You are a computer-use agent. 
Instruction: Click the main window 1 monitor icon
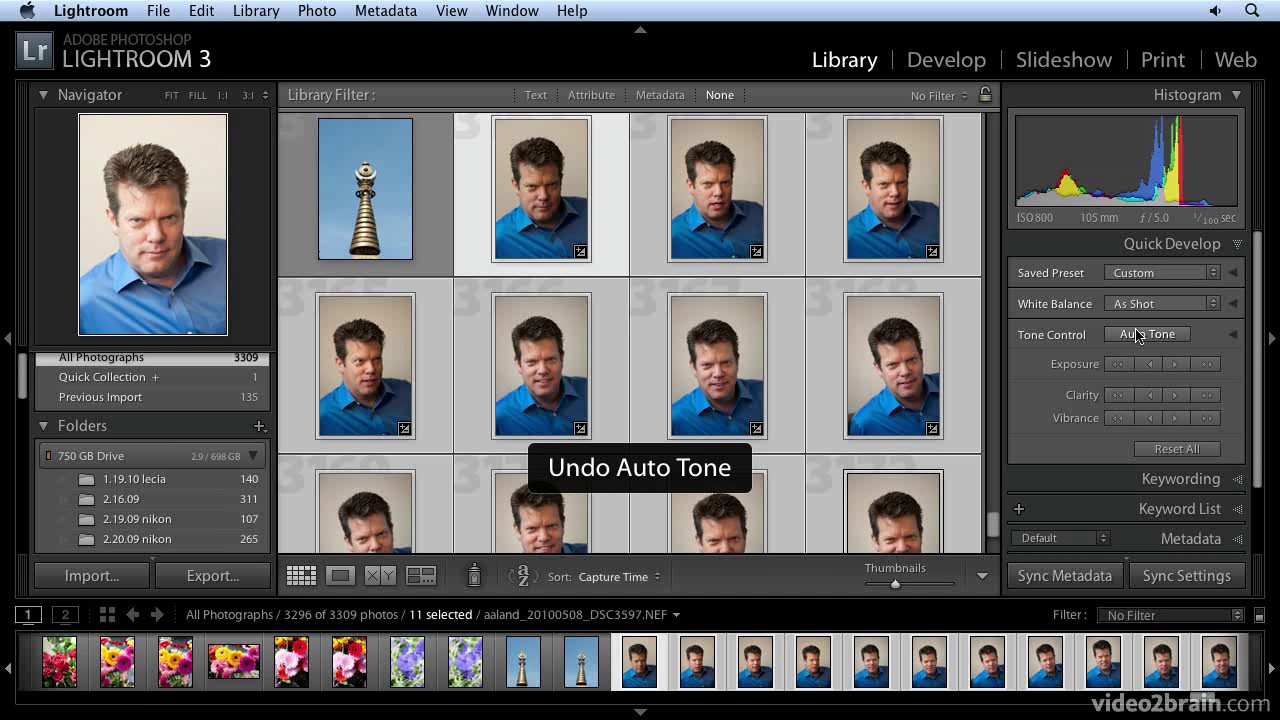tap(29, 615)
